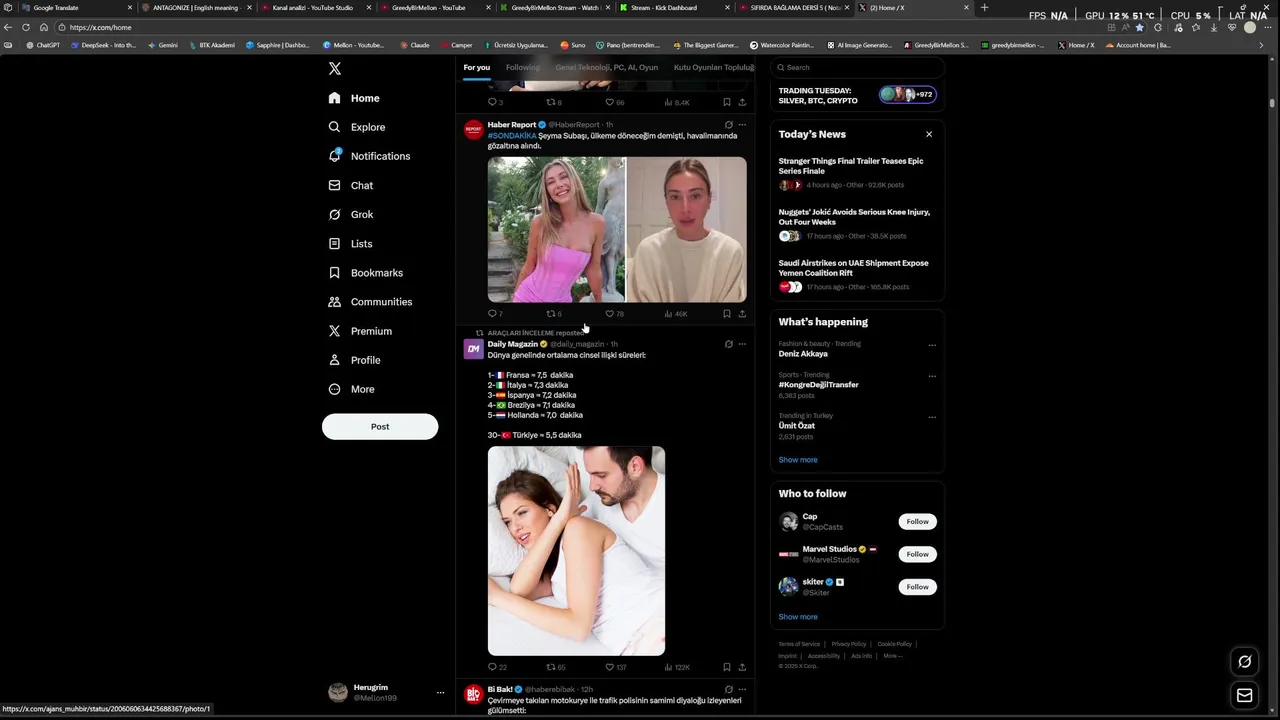Open Stranger Things Final Trailer news

point(857,172)
